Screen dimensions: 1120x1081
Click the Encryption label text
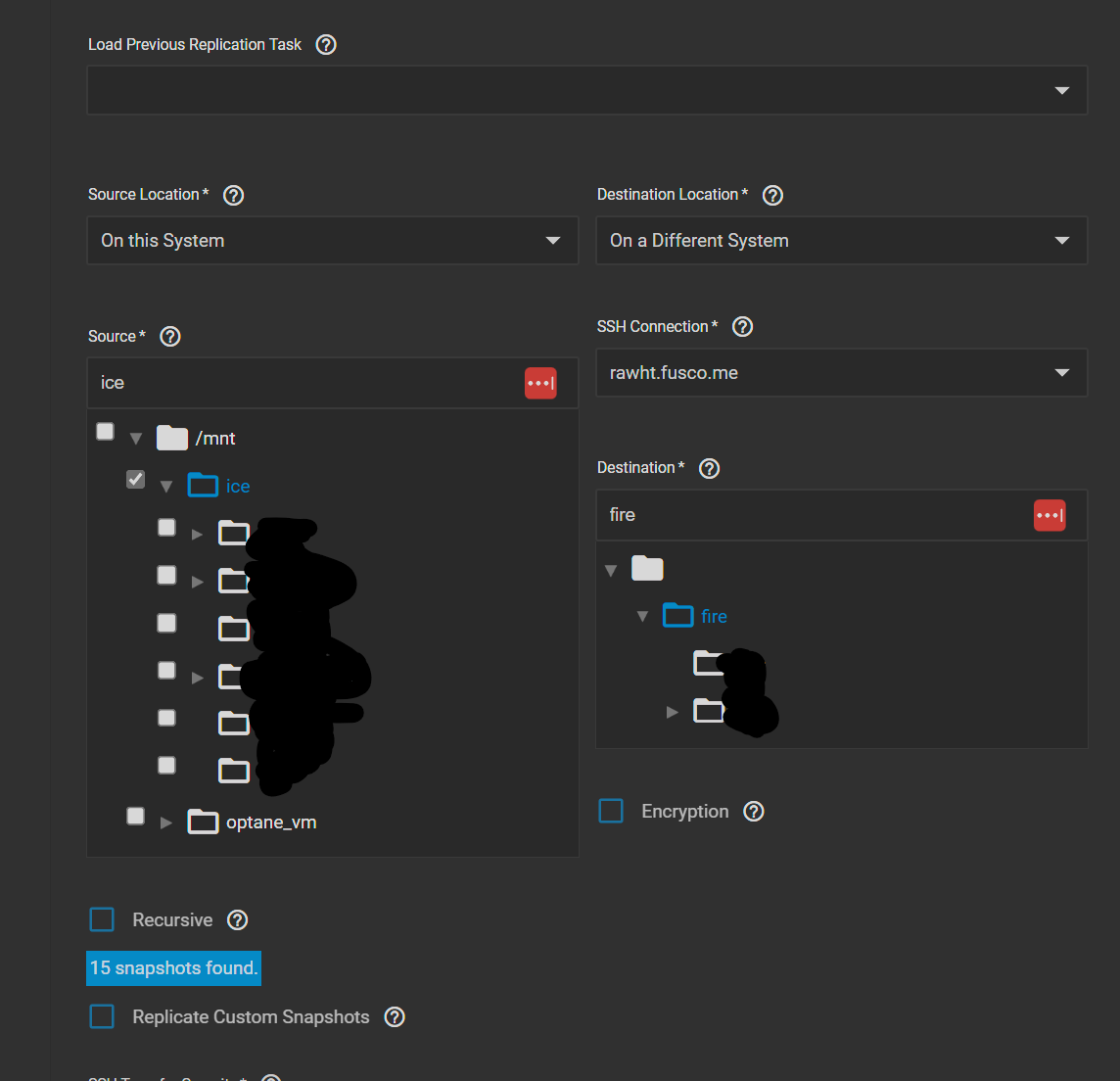[685, 812]
